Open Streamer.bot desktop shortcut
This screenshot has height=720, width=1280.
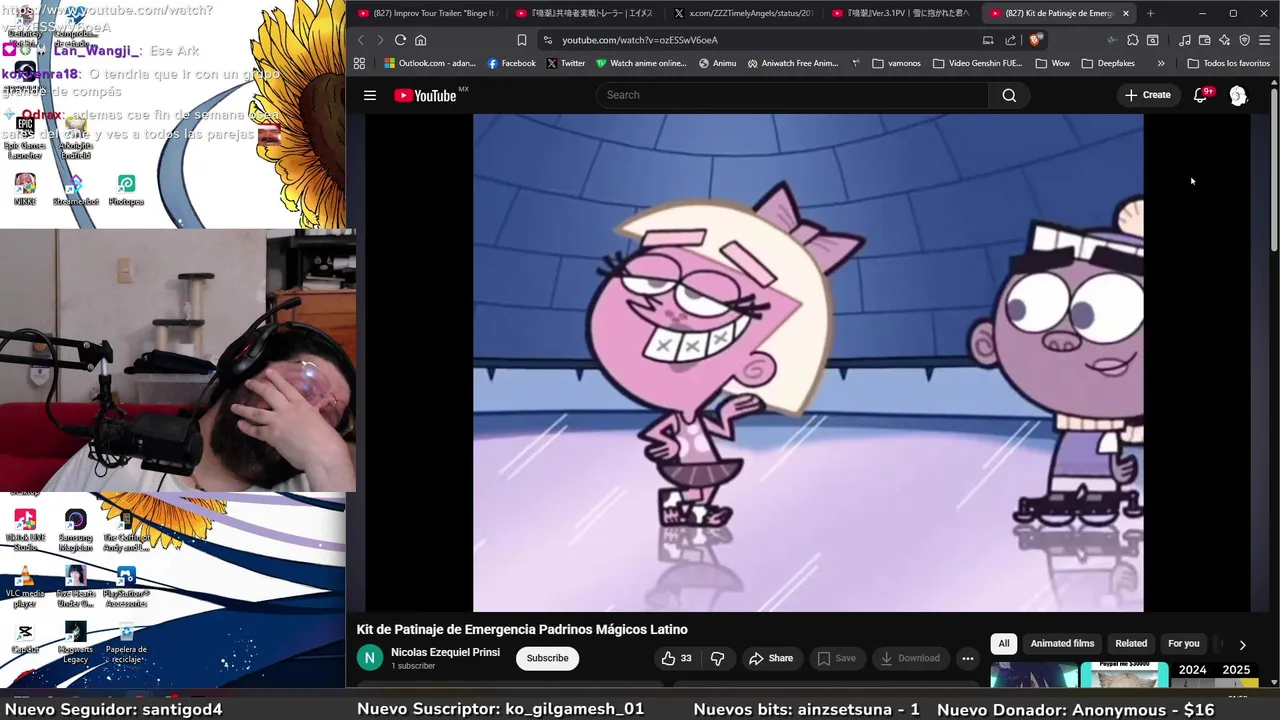(76, 190)
